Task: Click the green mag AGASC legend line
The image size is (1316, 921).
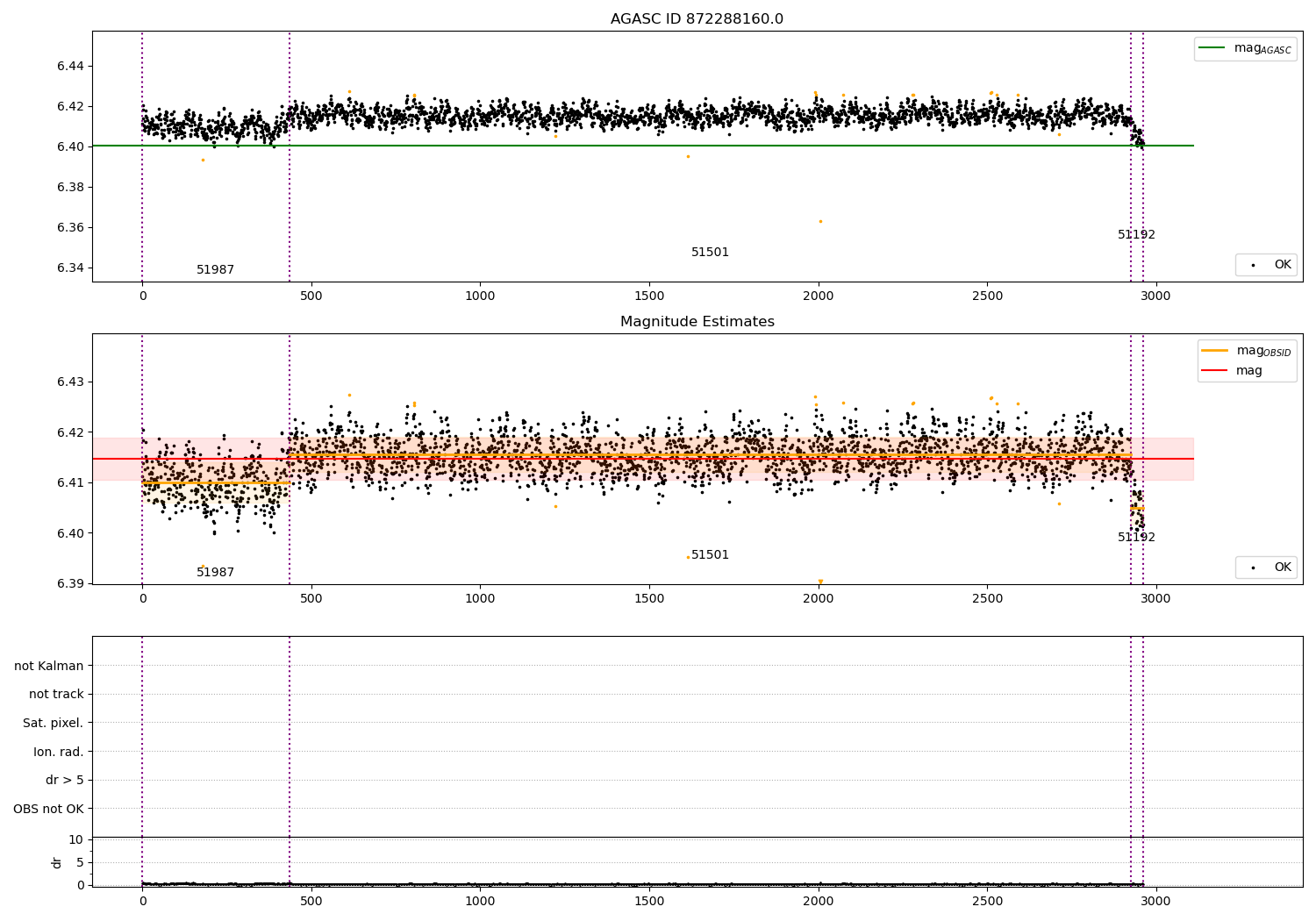Action: point(1212,48)
